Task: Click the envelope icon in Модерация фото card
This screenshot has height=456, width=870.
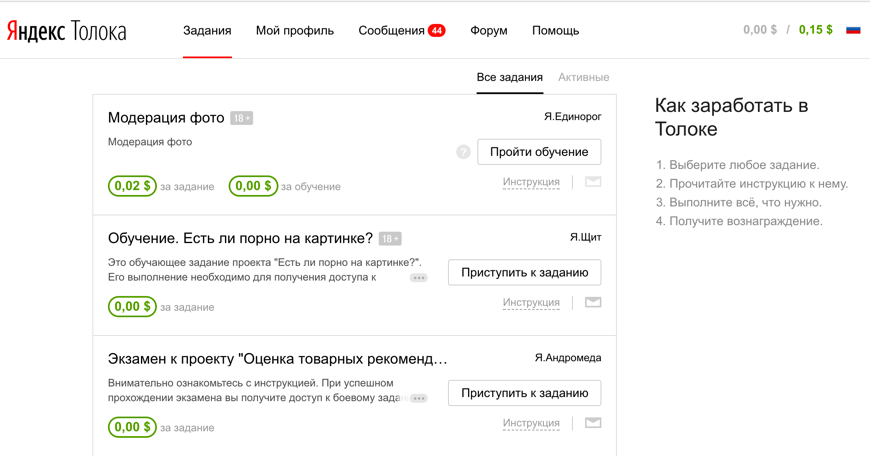Action: [593, 181]
